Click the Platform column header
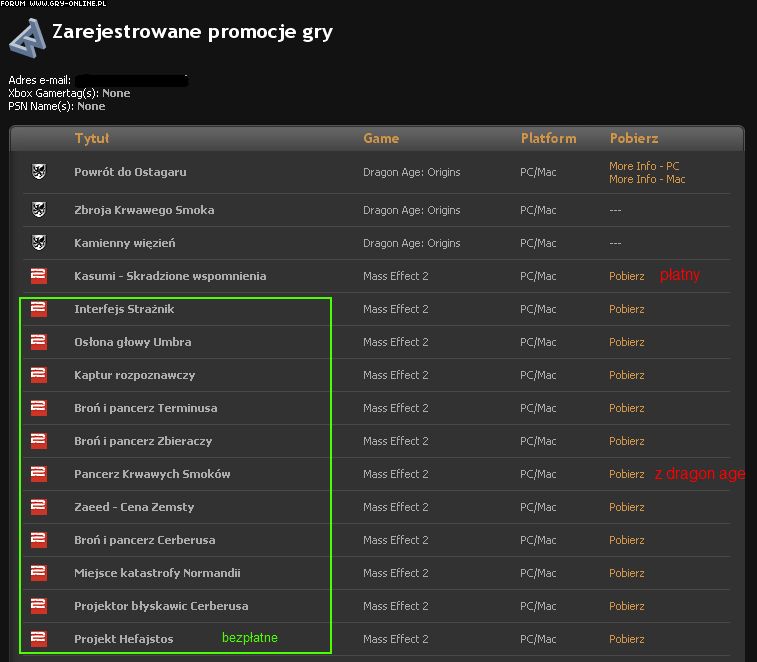The image size is (757, 662). point(548,139)
